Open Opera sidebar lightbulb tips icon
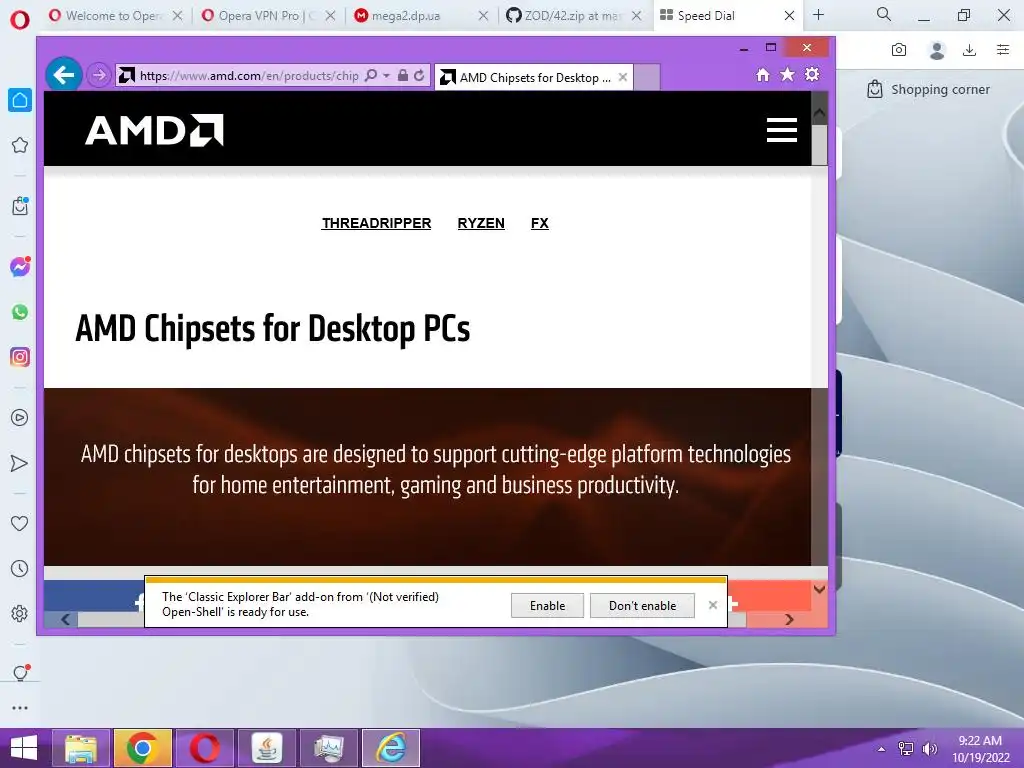The image size is (1024, 768). click(x=20, y=673)
